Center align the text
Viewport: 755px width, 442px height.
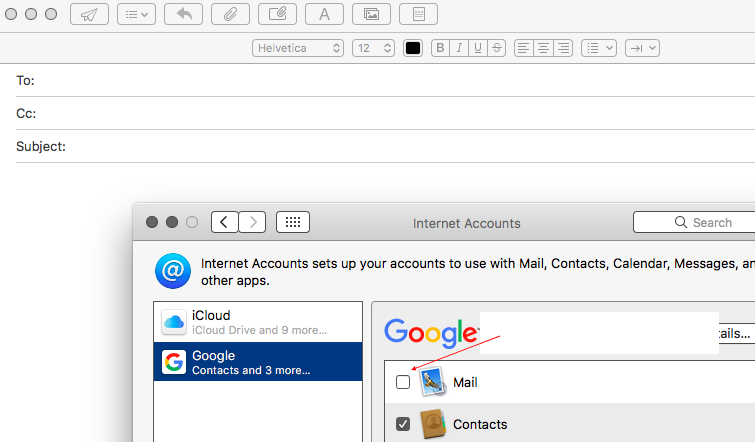coord(543,48)
